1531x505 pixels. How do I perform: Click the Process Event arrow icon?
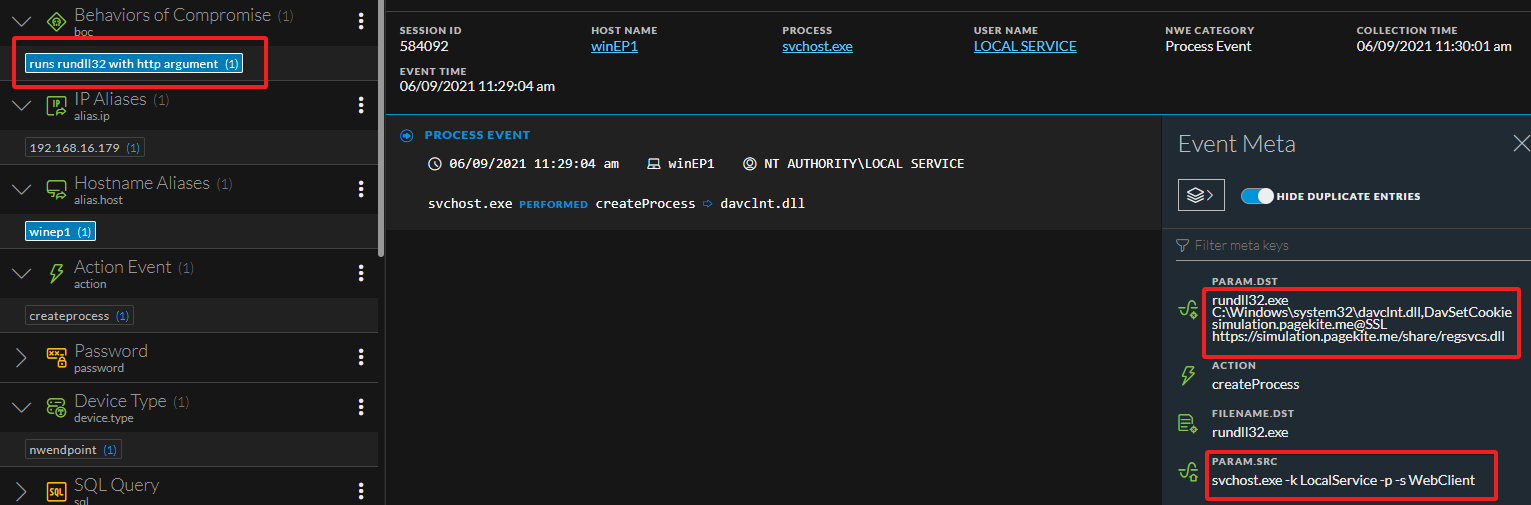407,135
